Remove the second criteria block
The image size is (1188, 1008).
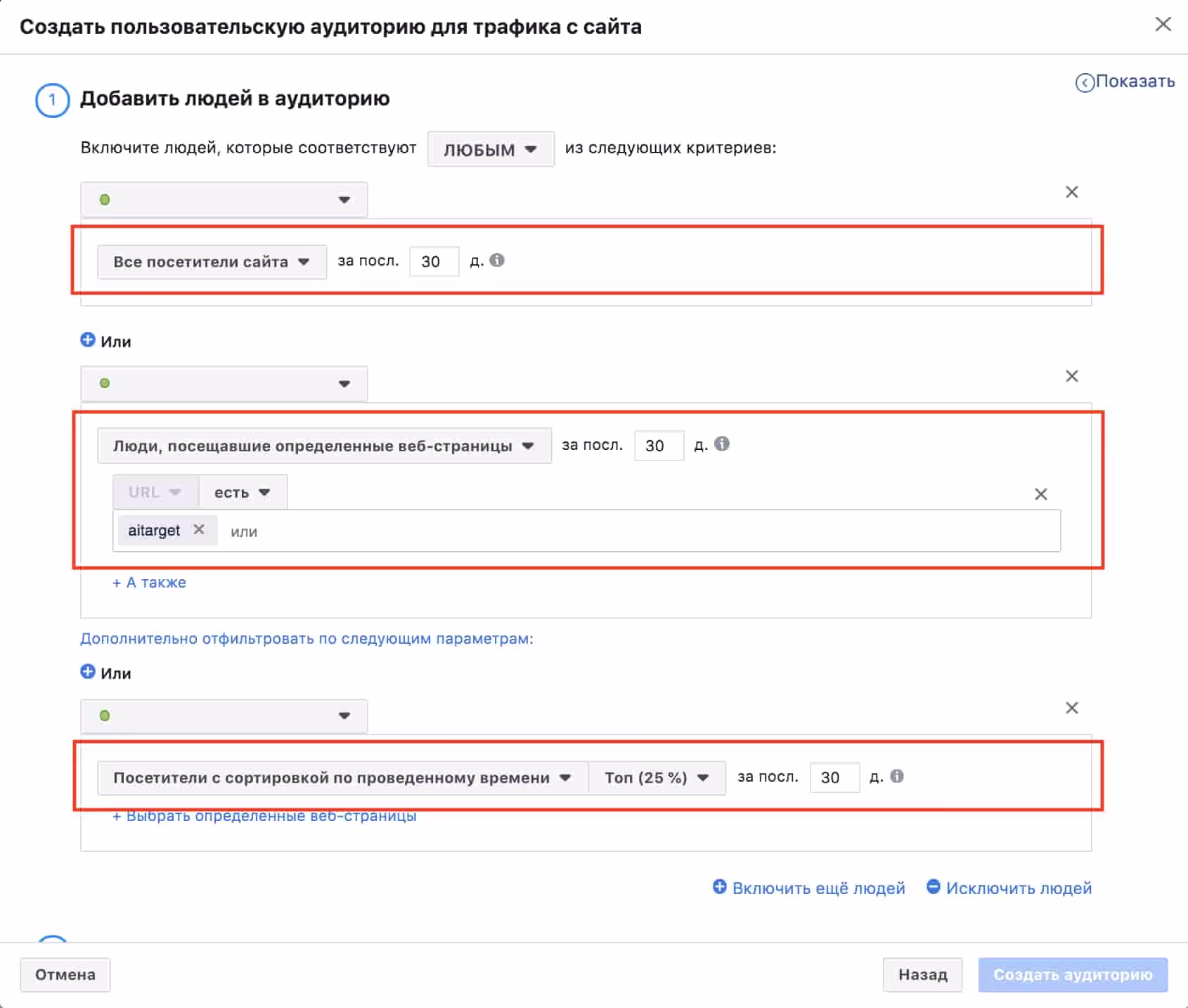click(1071, 376)
